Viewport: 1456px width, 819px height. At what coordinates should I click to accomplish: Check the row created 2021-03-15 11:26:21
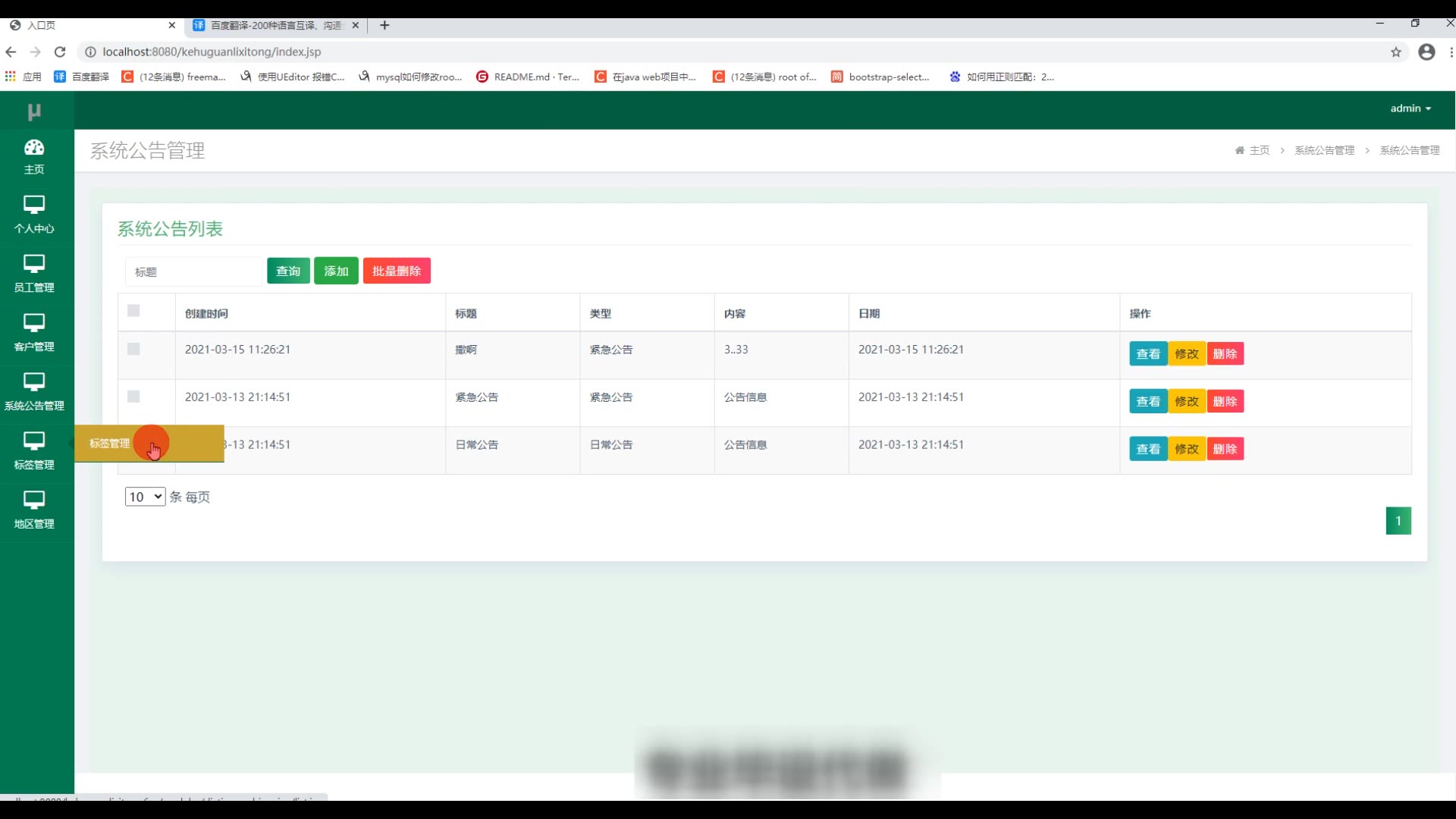click(133, 349)
